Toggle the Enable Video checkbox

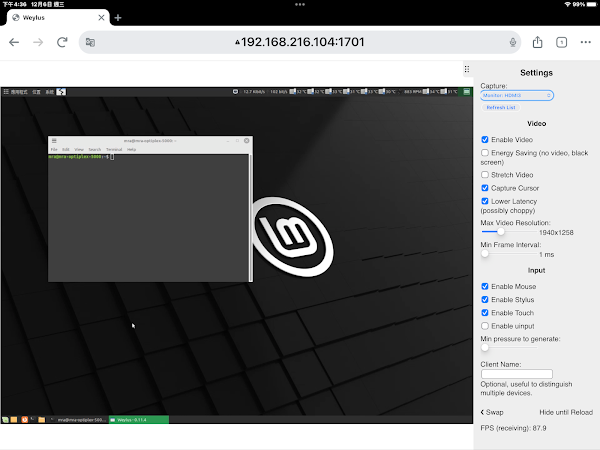point(485,140)
